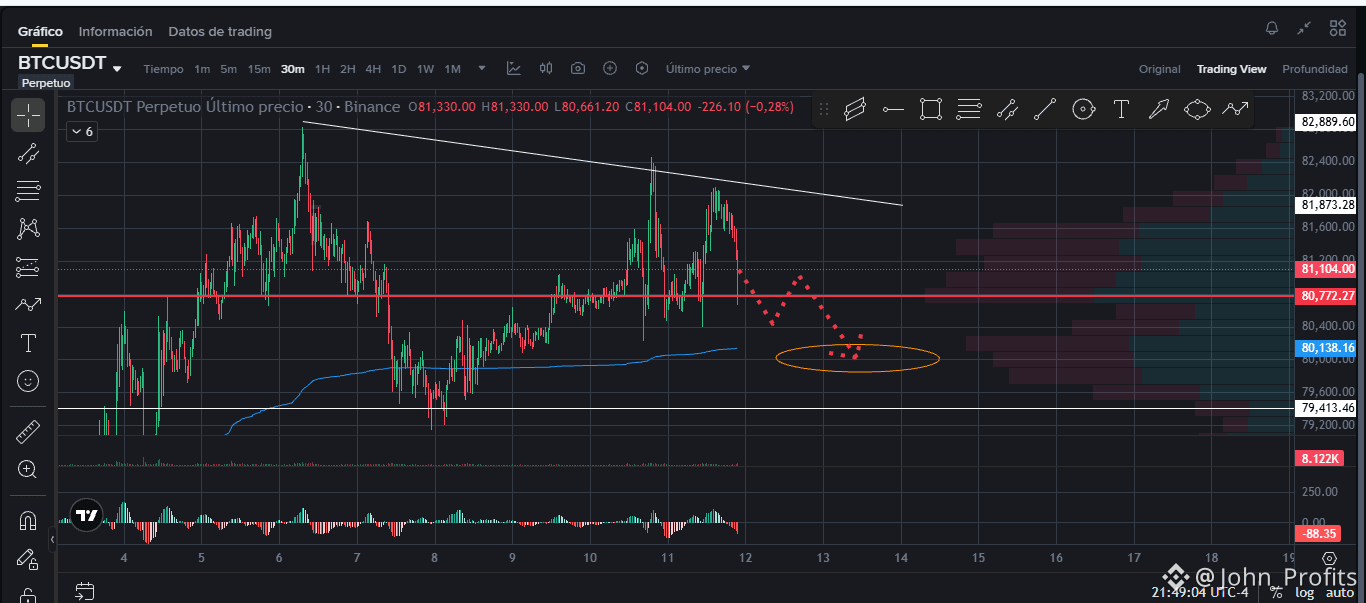Screen dimensions: 1366x603
Task: Select regression channel tool in floating toolbar
Action: (x=1006, y=110)
